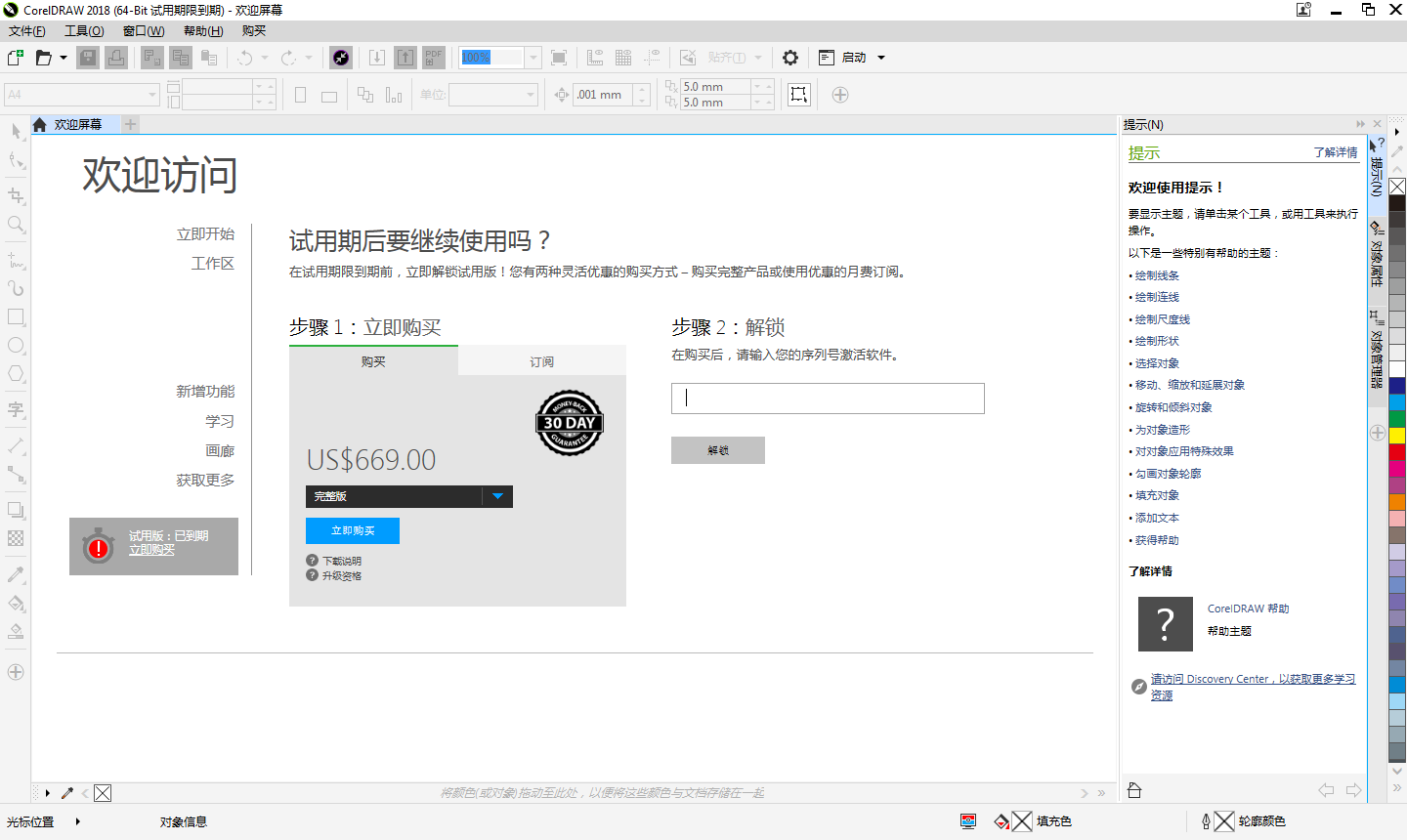Pick the yellow palette swatch
The image size is (1407, 840).
coord(1397,435)
